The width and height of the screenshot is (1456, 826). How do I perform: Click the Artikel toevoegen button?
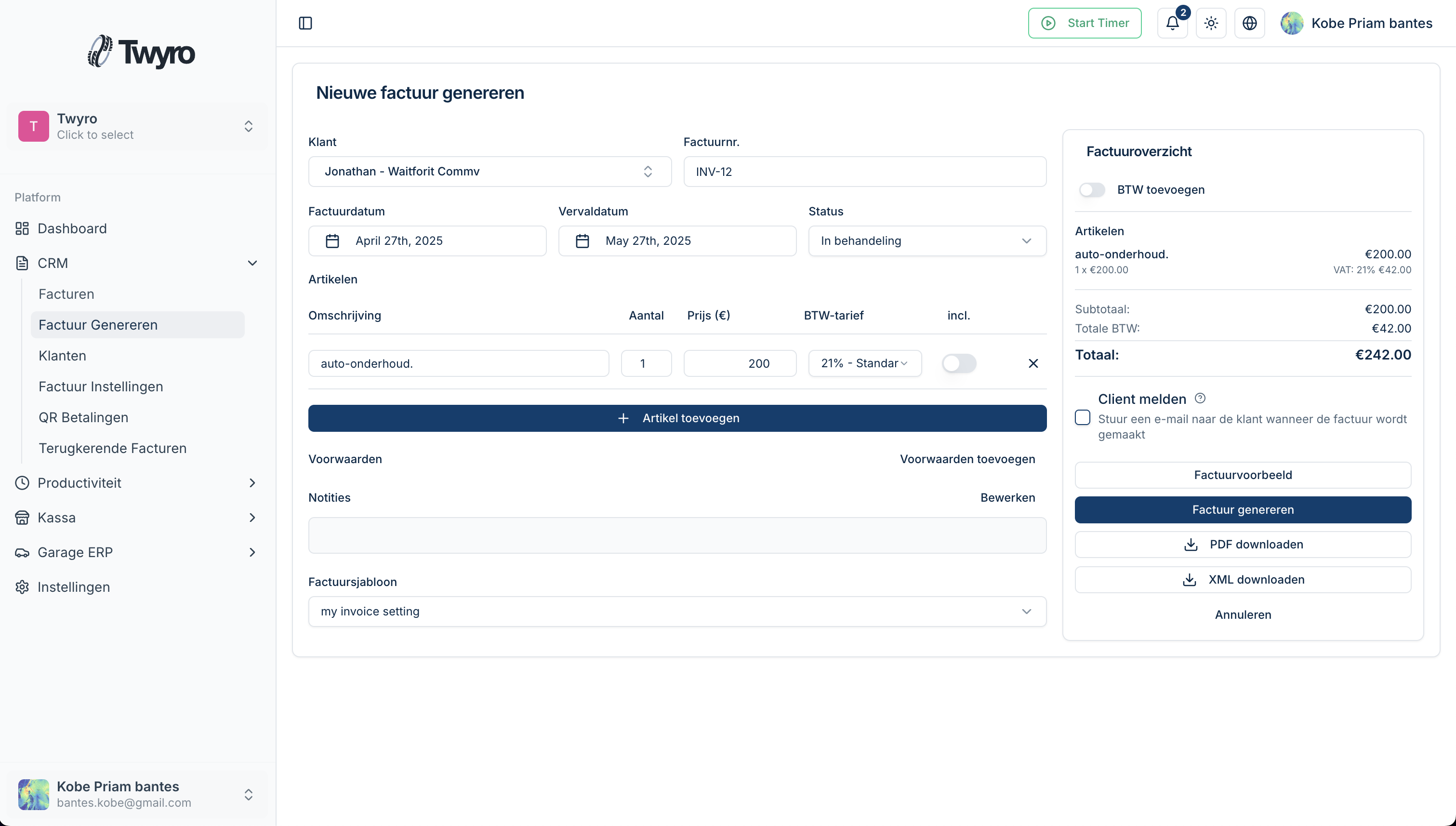coord(676,418)
